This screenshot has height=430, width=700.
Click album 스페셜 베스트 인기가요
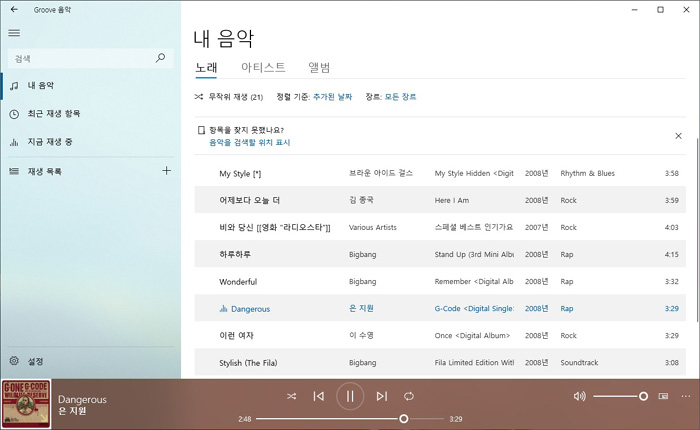point(474,227)
